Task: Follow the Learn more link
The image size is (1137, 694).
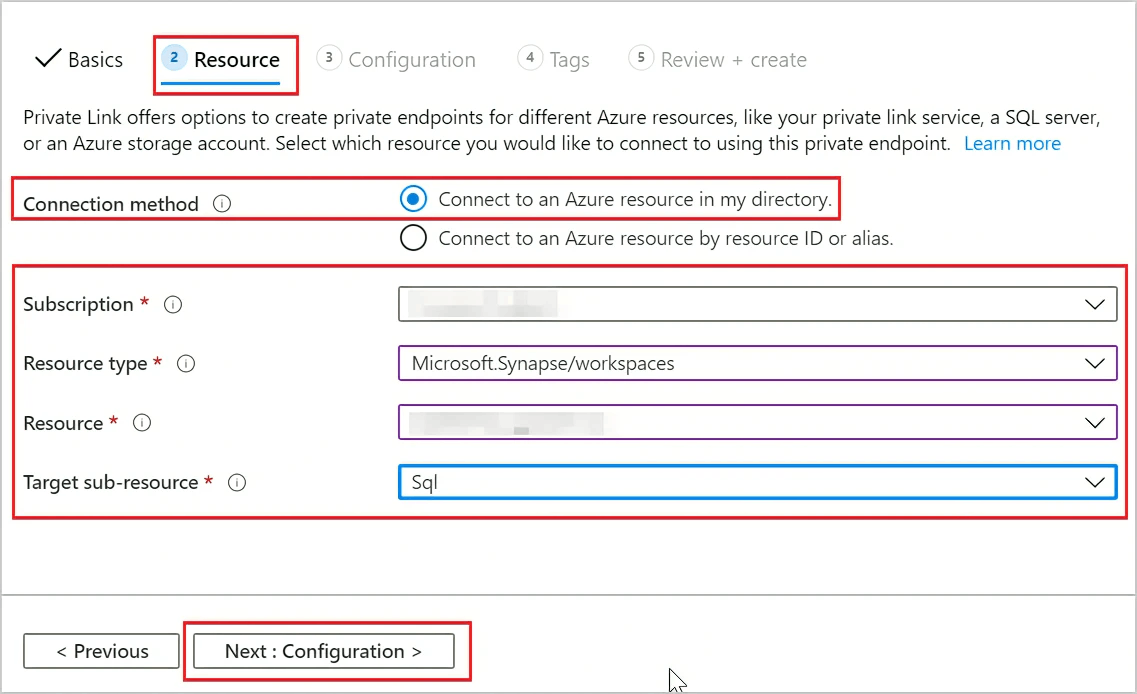Action: coord(1012,143)
